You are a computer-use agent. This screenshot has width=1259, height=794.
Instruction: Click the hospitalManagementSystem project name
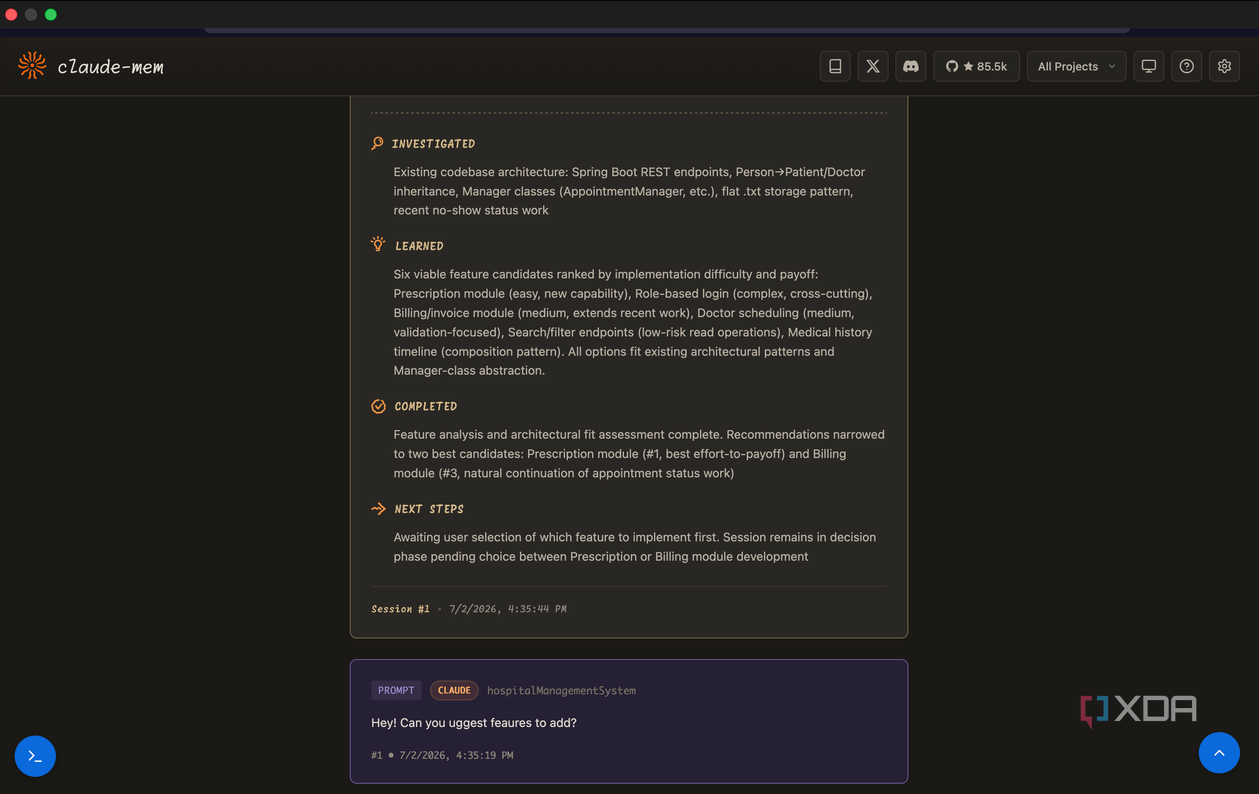pos(561,690)
